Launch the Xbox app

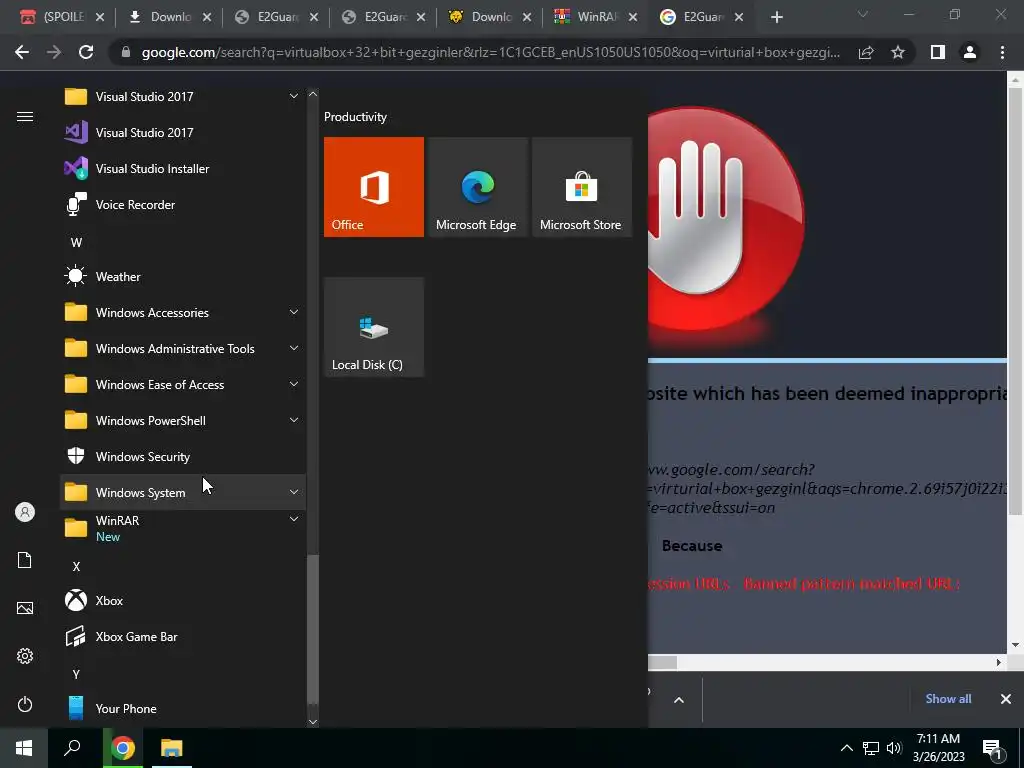(183, 600)
